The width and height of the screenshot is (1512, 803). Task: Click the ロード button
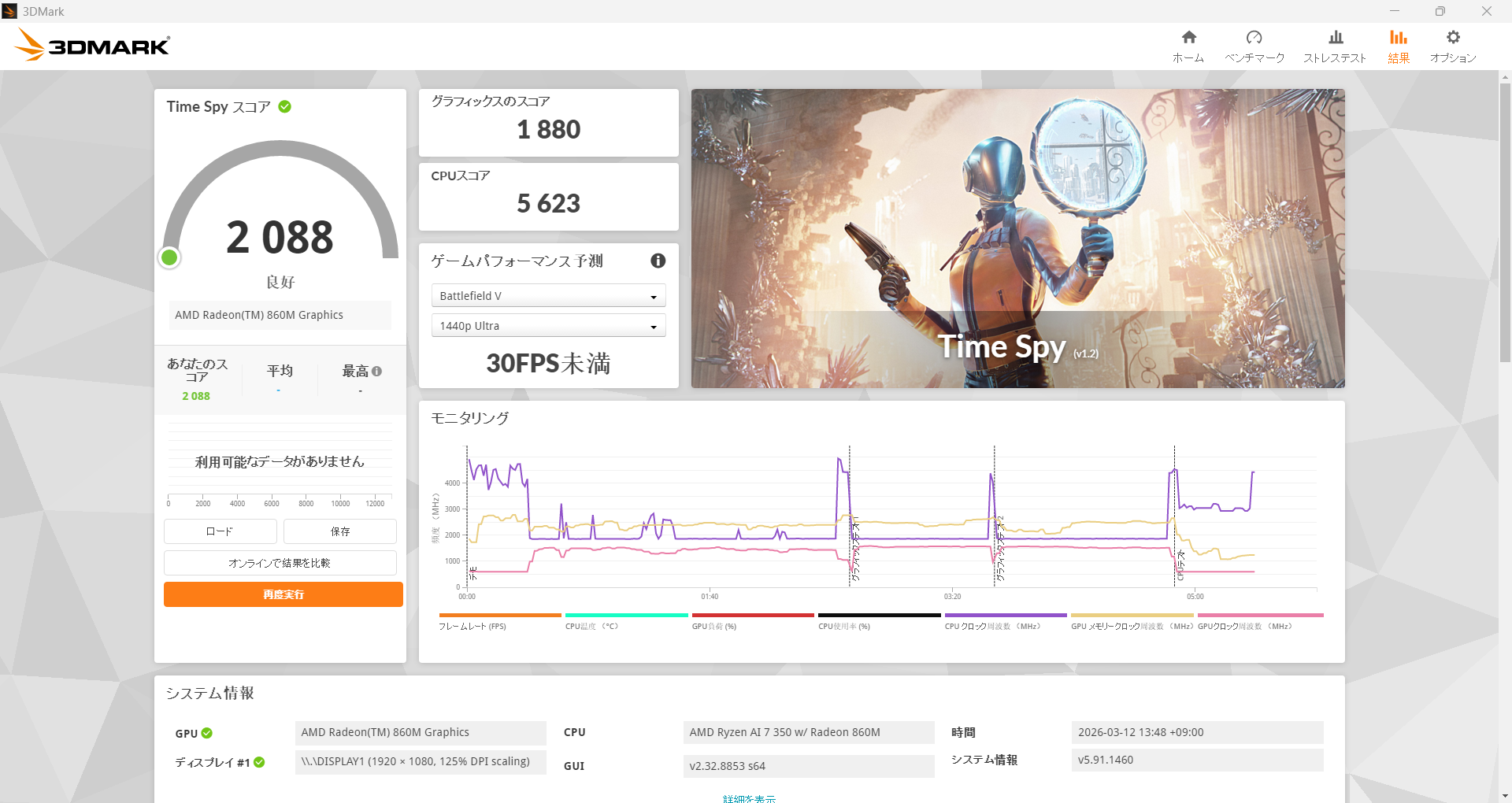pyautogui.click(x=220, y=531)
